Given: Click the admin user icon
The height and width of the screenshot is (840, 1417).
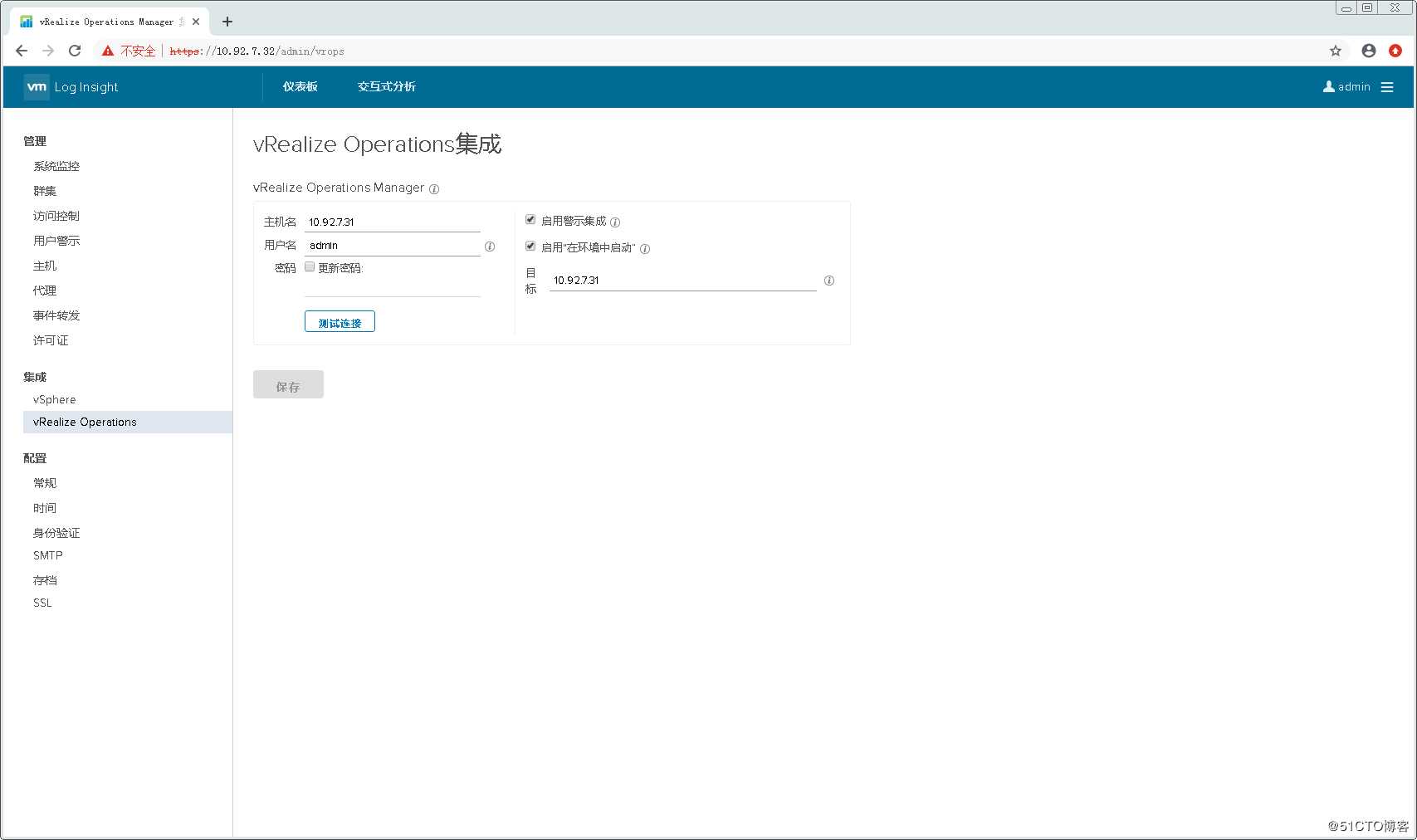Looking at the screenshot, I should [x=1328, y=86].
